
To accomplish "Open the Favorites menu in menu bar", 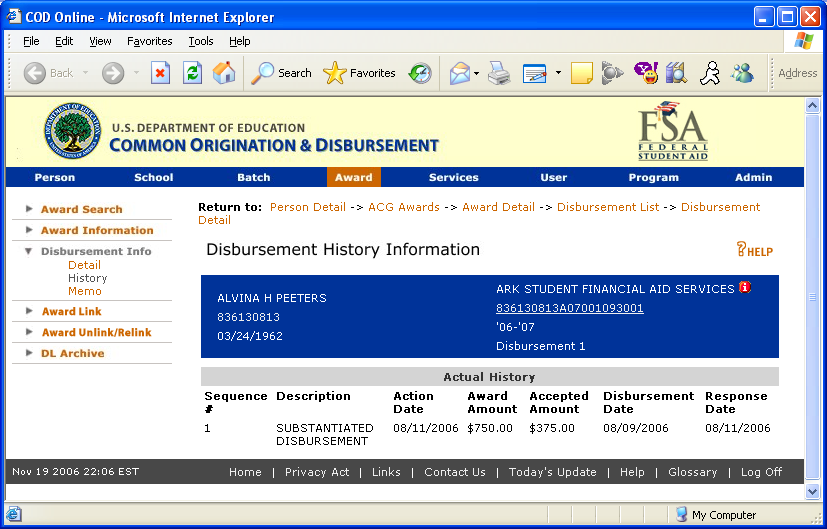I will point(149,41).
